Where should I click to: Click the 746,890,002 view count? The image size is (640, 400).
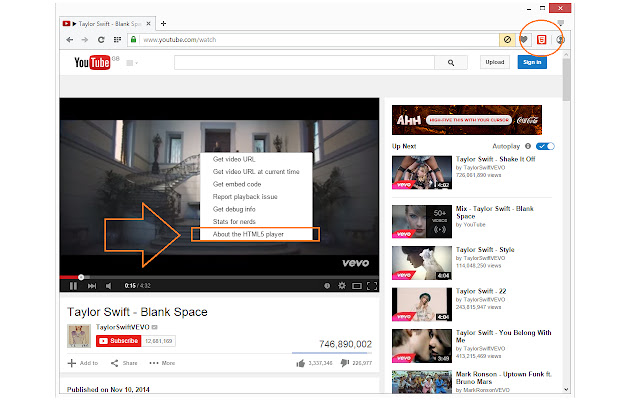tap(345, 344)
